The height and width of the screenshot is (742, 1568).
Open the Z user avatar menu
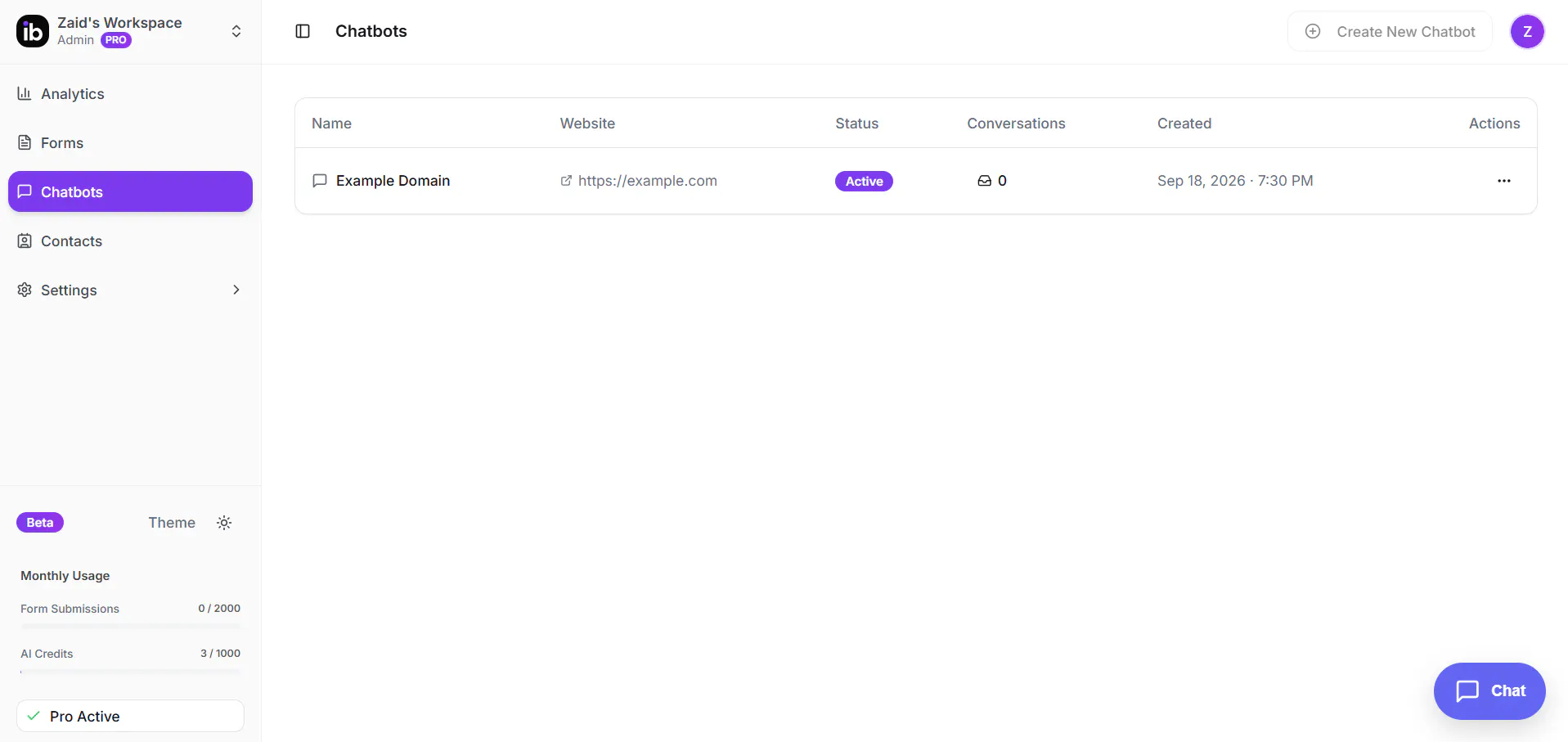point(1527,32)
